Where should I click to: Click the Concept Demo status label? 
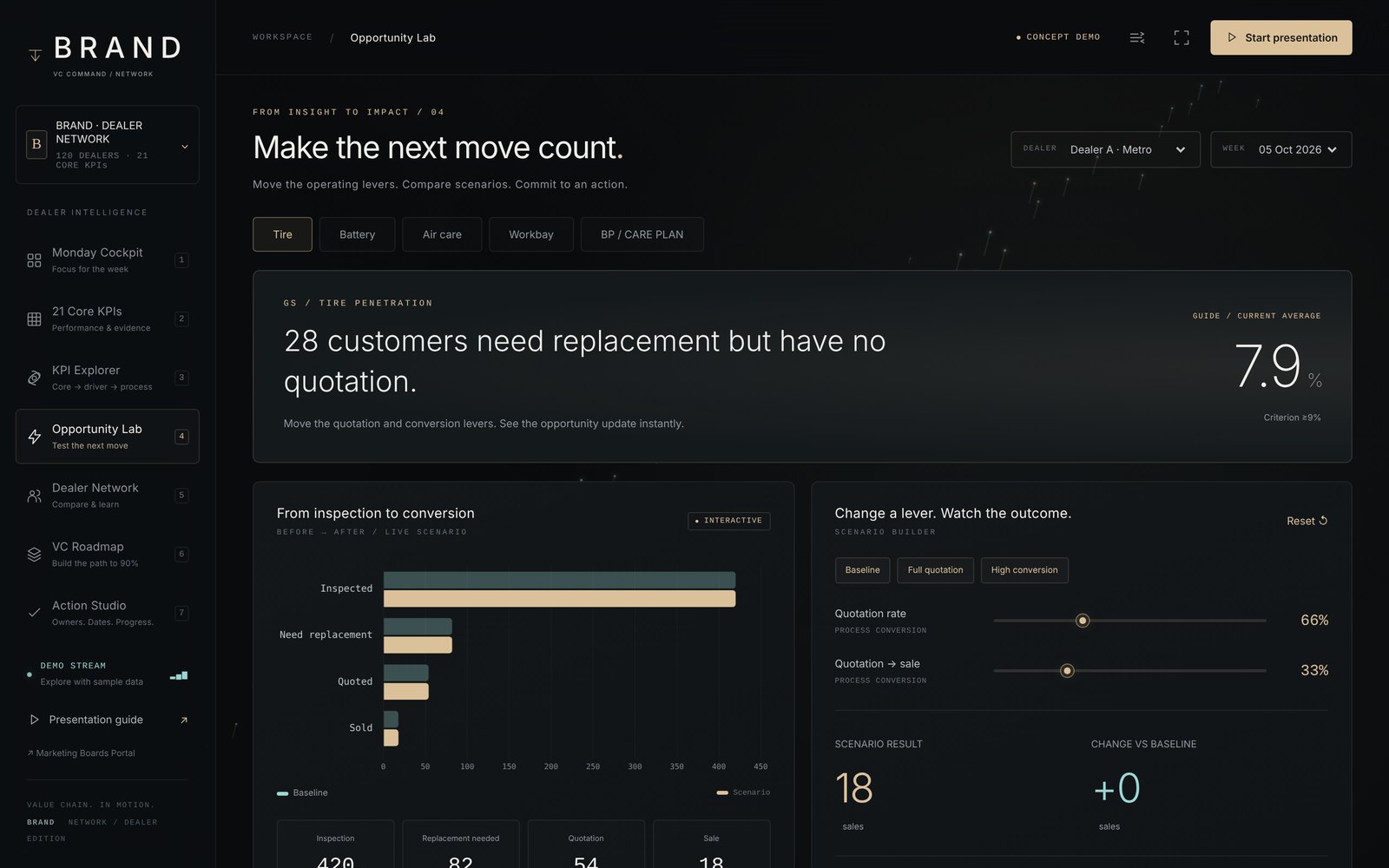[x=1058, y=37]
